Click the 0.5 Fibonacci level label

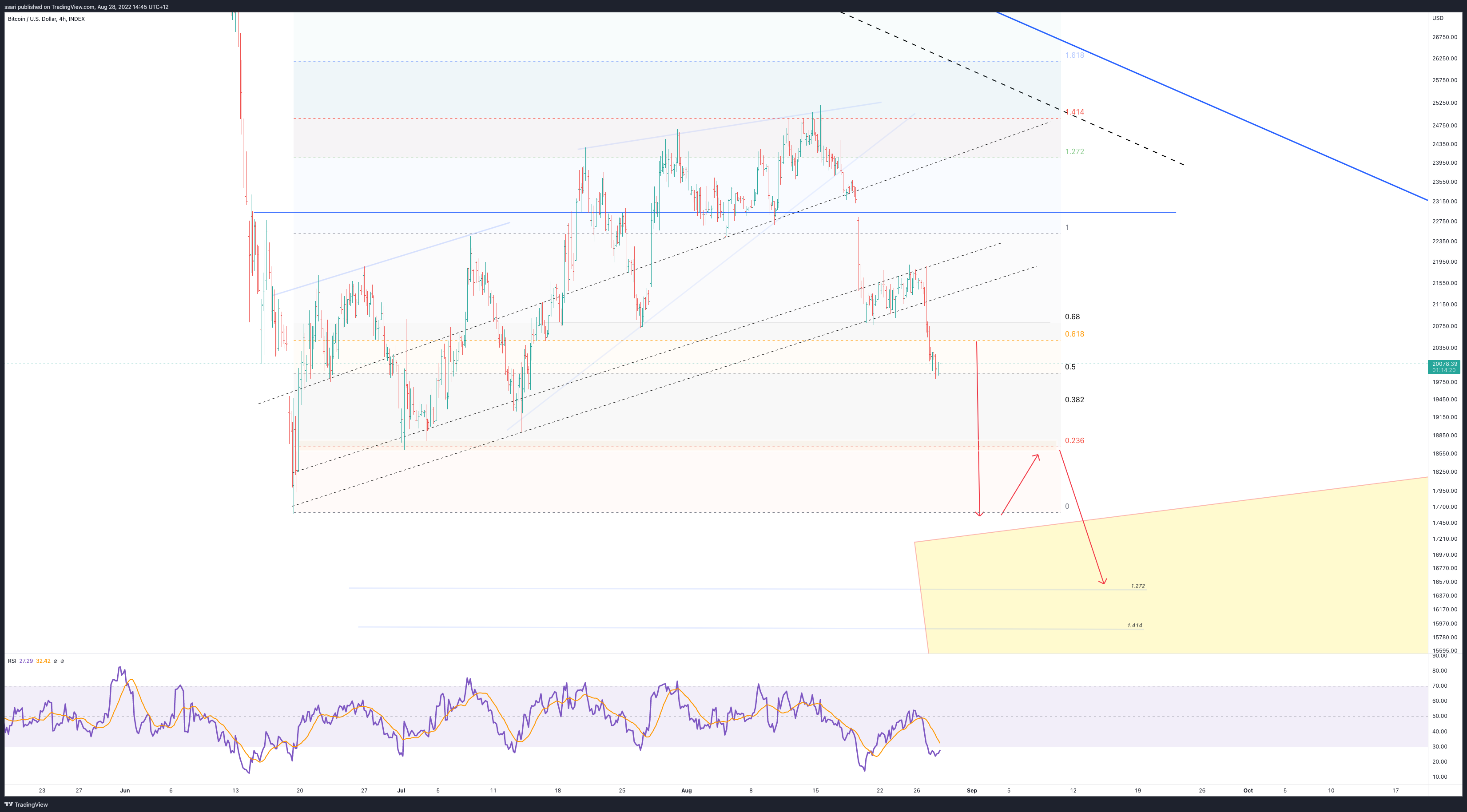pos(1071,367)
